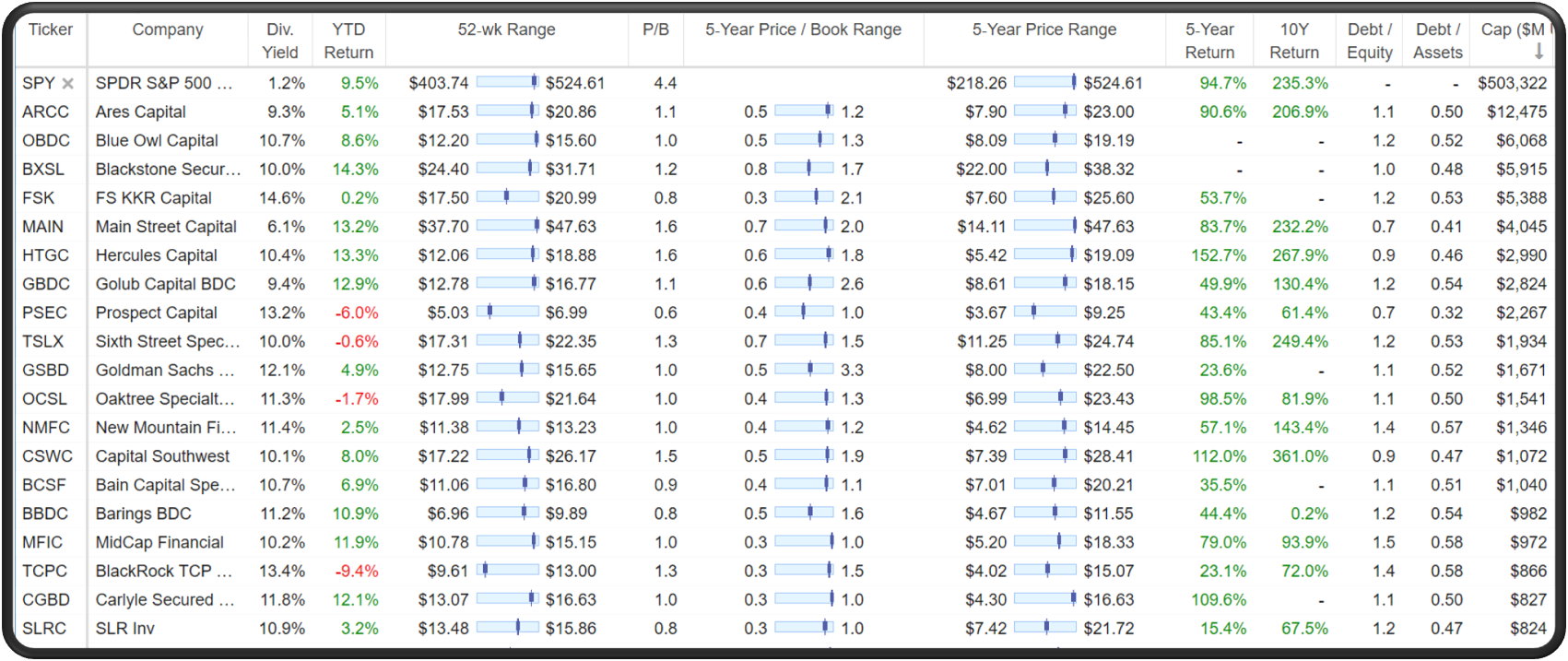Select the MidCap Financial company name
Viewport: 1568px width, 661px height.
coord(159,542)
